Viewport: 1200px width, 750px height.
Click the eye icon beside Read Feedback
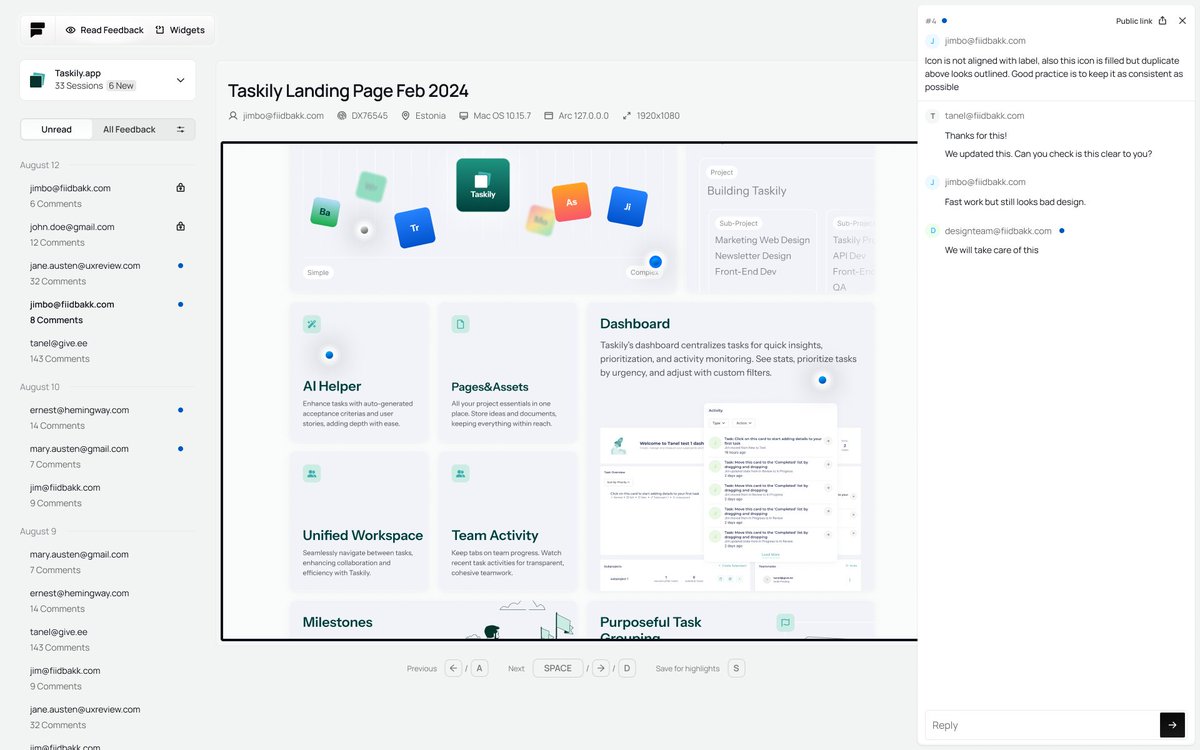[70, 30]
